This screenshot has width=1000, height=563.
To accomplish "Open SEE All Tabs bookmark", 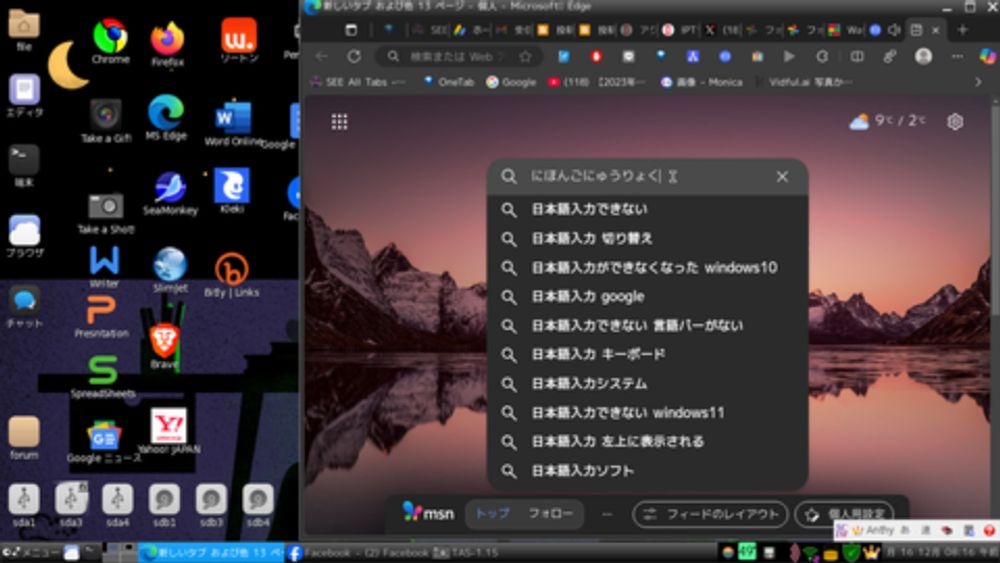I will coord(357,82).
